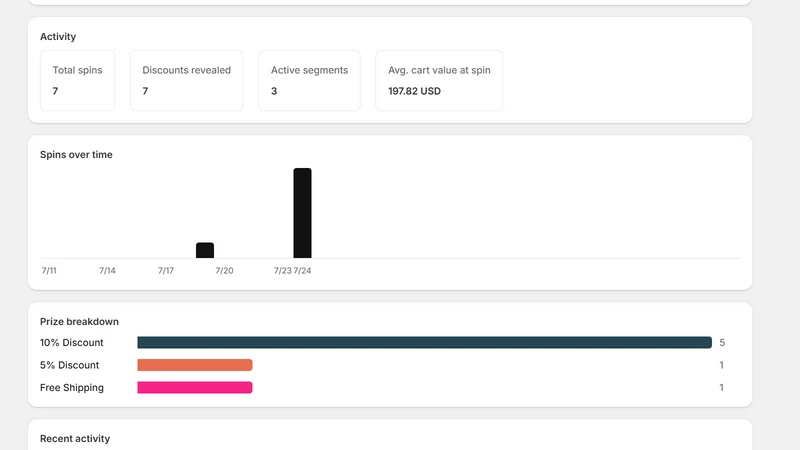
Task: Click the 7/17 axis label
Action: pos(166,270)
